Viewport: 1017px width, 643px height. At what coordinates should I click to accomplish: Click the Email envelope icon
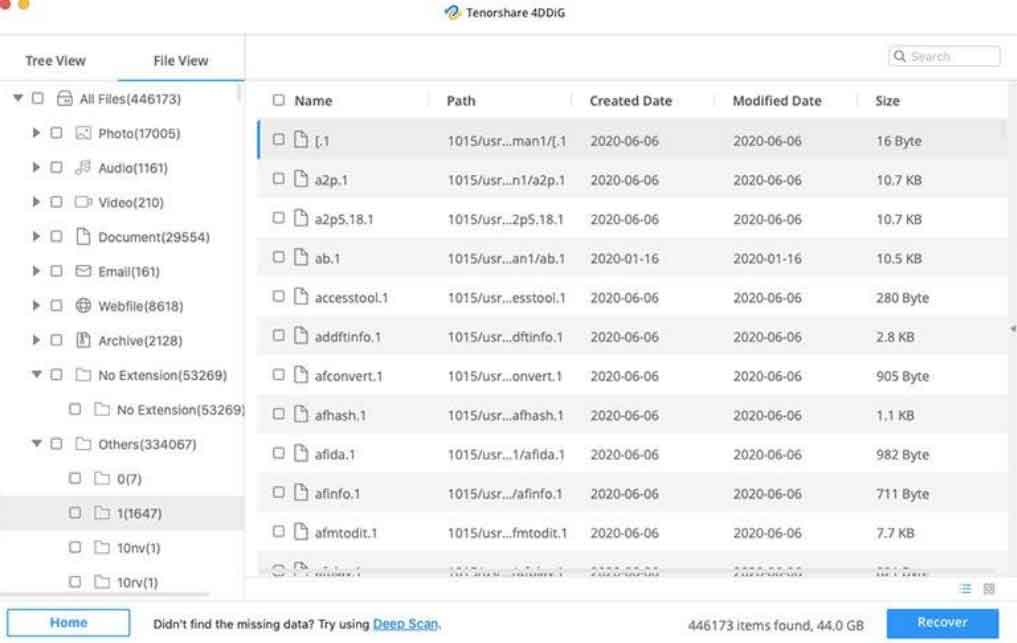[84, 271]
